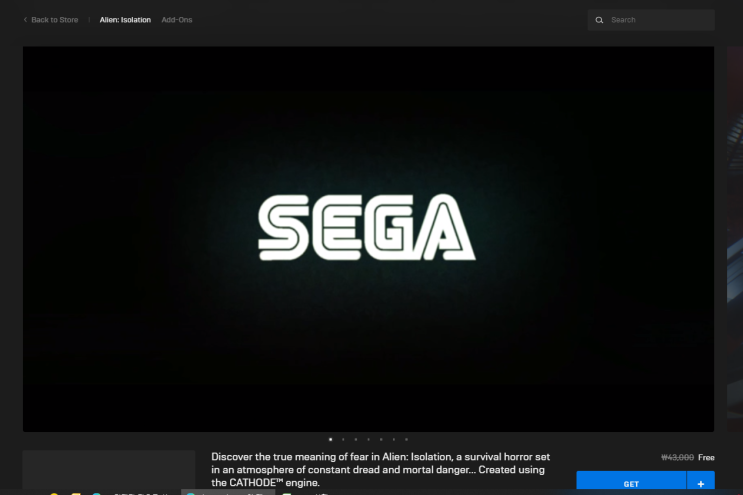Switch to the Add-Ons tab
The height and width of the screenshot is (495, 743).
coord(177,20)
